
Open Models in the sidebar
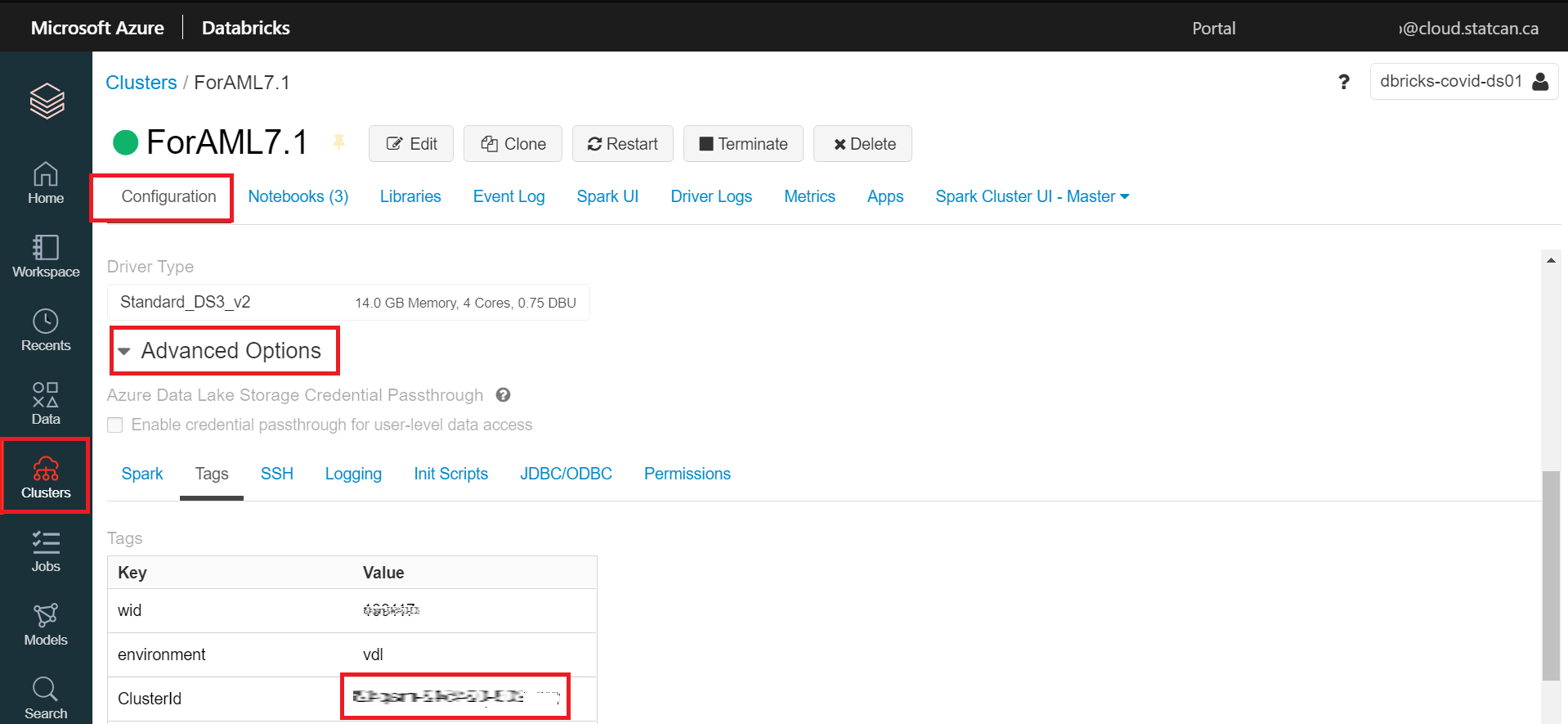46,624
